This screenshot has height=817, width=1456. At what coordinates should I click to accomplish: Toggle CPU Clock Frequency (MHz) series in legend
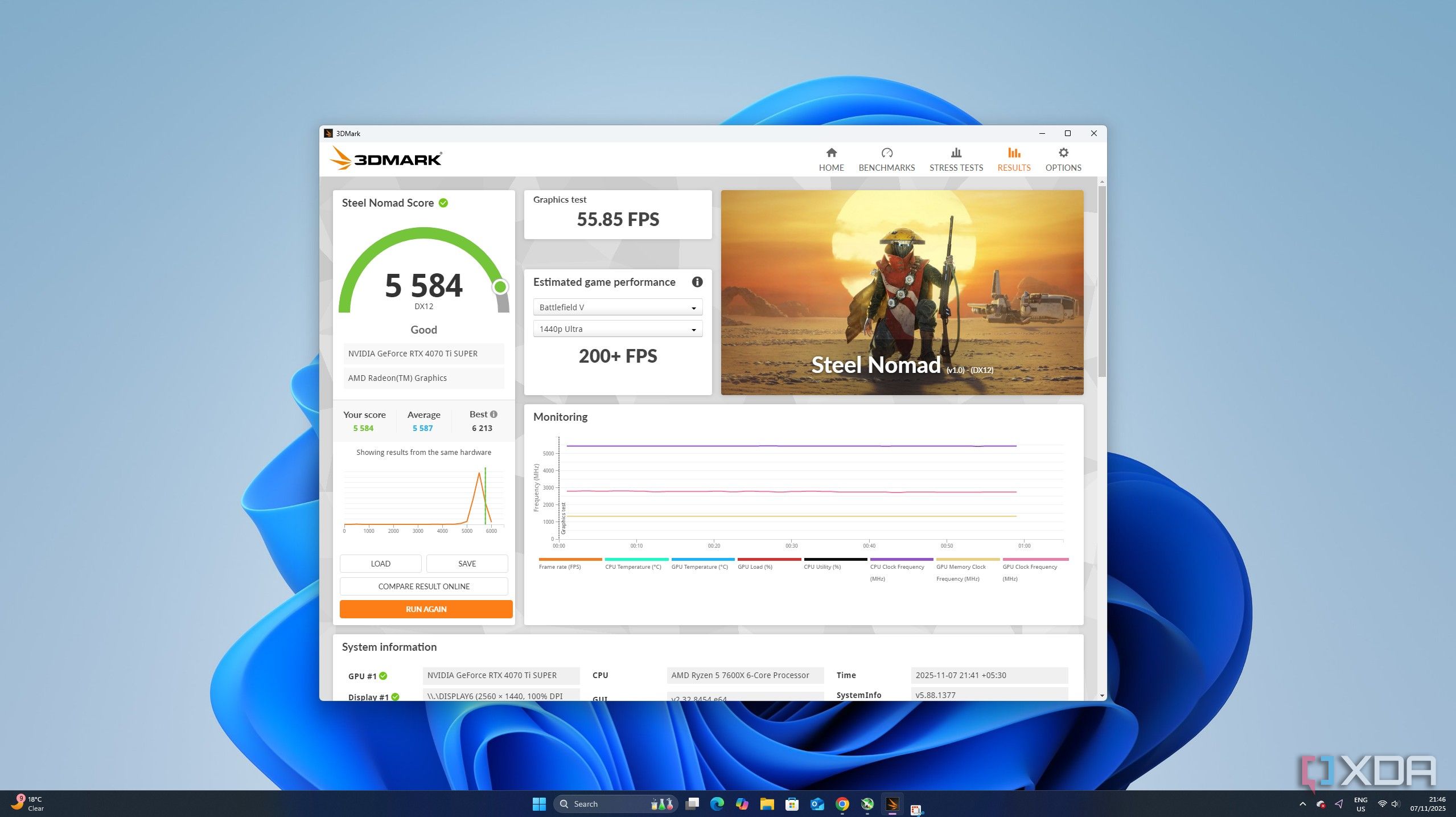tap(902, 570)
